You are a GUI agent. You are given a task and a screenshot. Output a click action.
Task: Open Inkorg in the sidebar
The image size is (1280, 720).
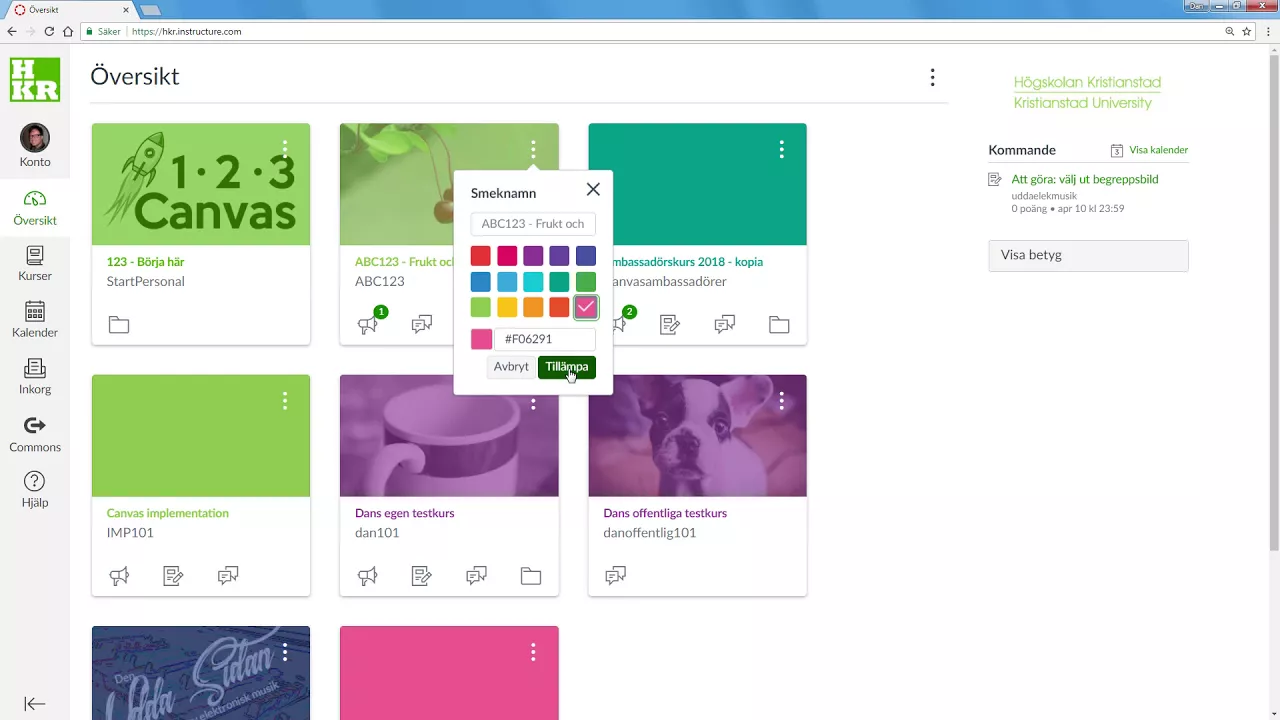[x=35, y=377]
